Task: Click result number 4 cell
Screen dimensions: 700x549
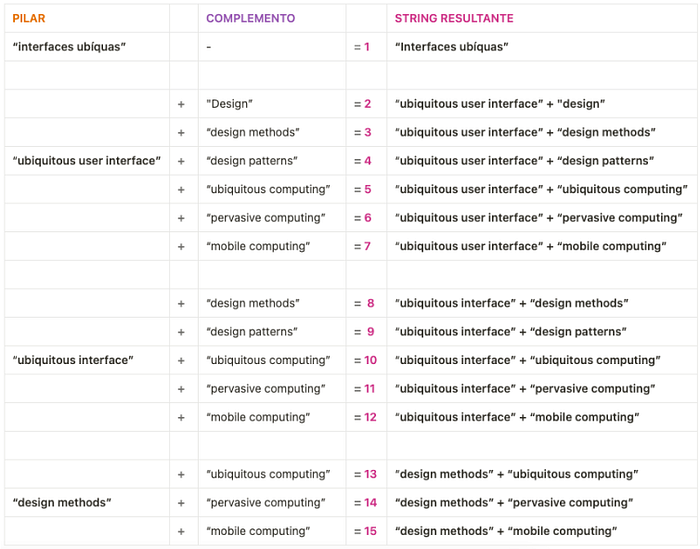Action: tap(363, 161)
